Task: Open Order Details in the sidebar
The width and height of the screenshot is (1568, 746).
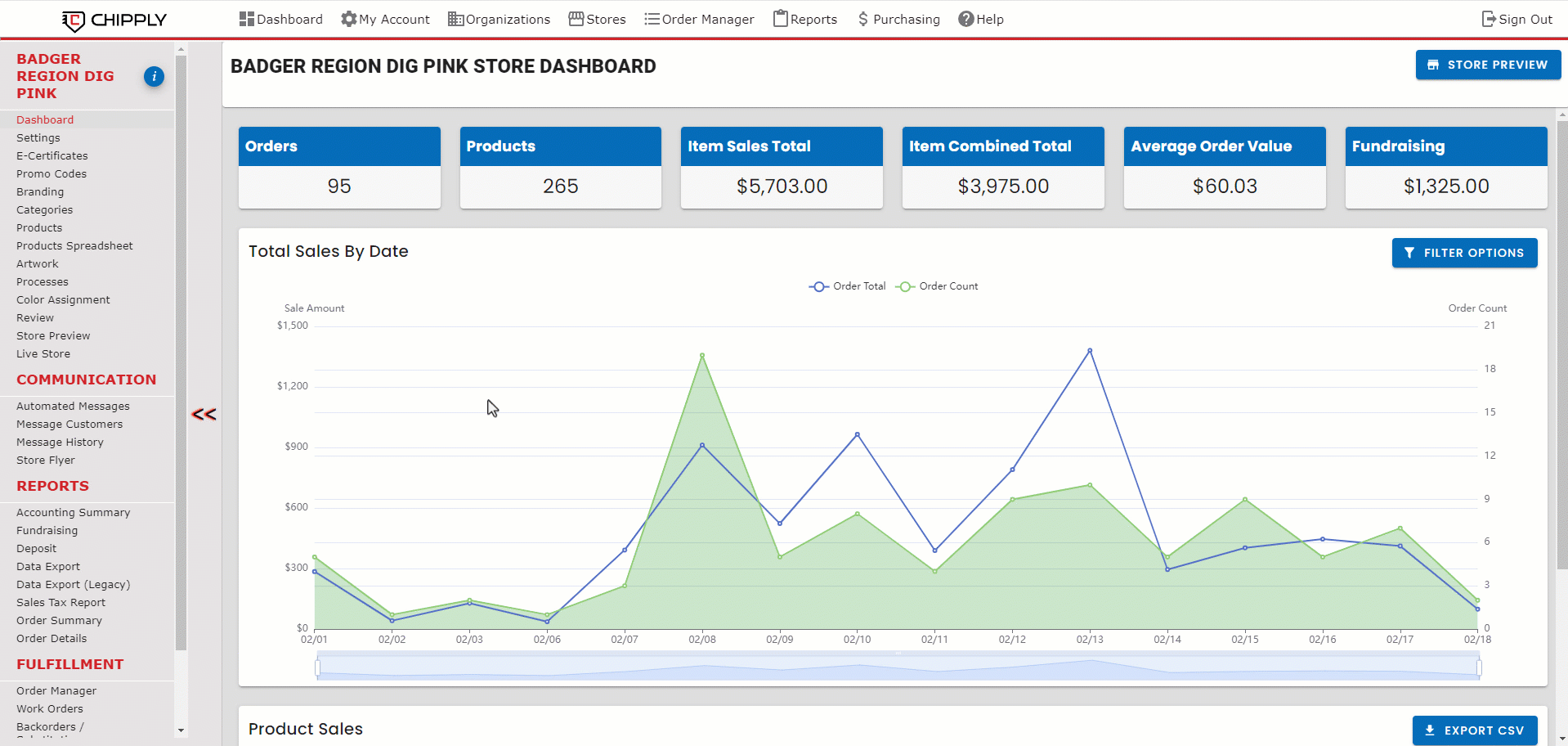Action: [x=52, y=638]
